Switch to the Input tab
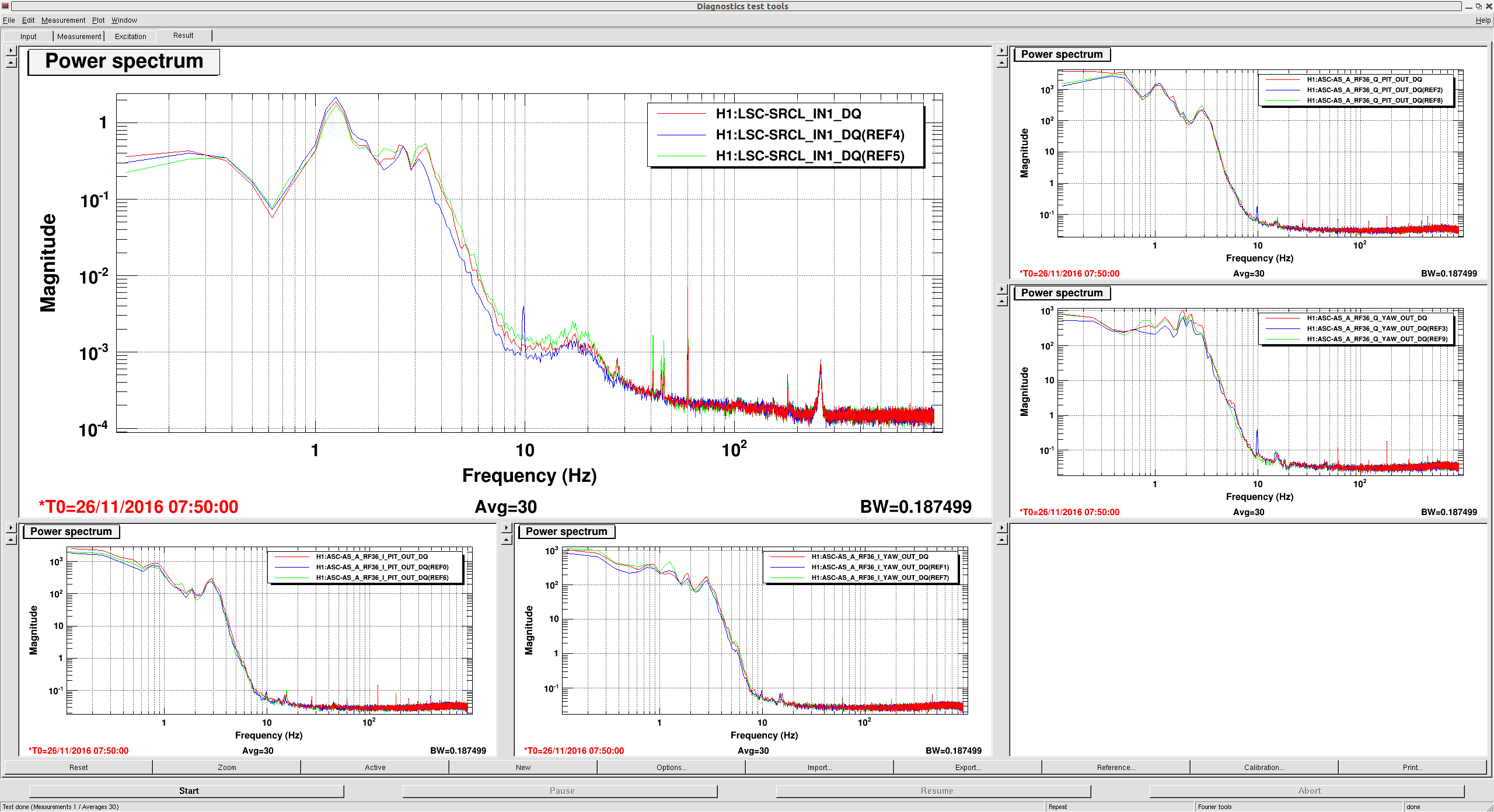Viewport: 1494px width, 812px height. click(28, 36)
